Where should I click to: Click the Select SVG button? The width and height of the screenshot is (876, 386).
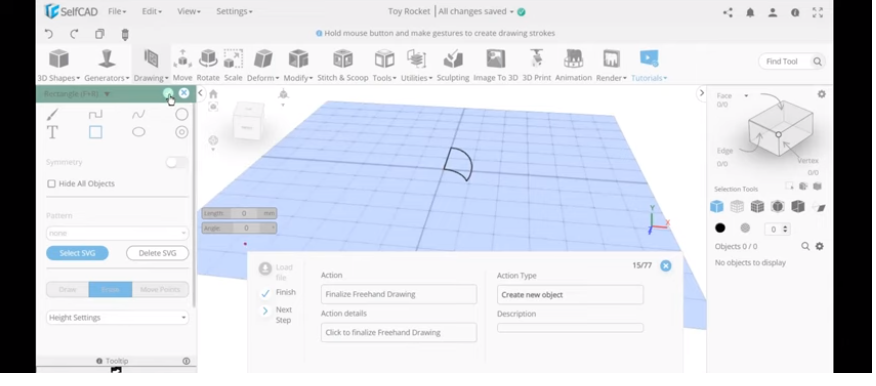pos(77,253)
